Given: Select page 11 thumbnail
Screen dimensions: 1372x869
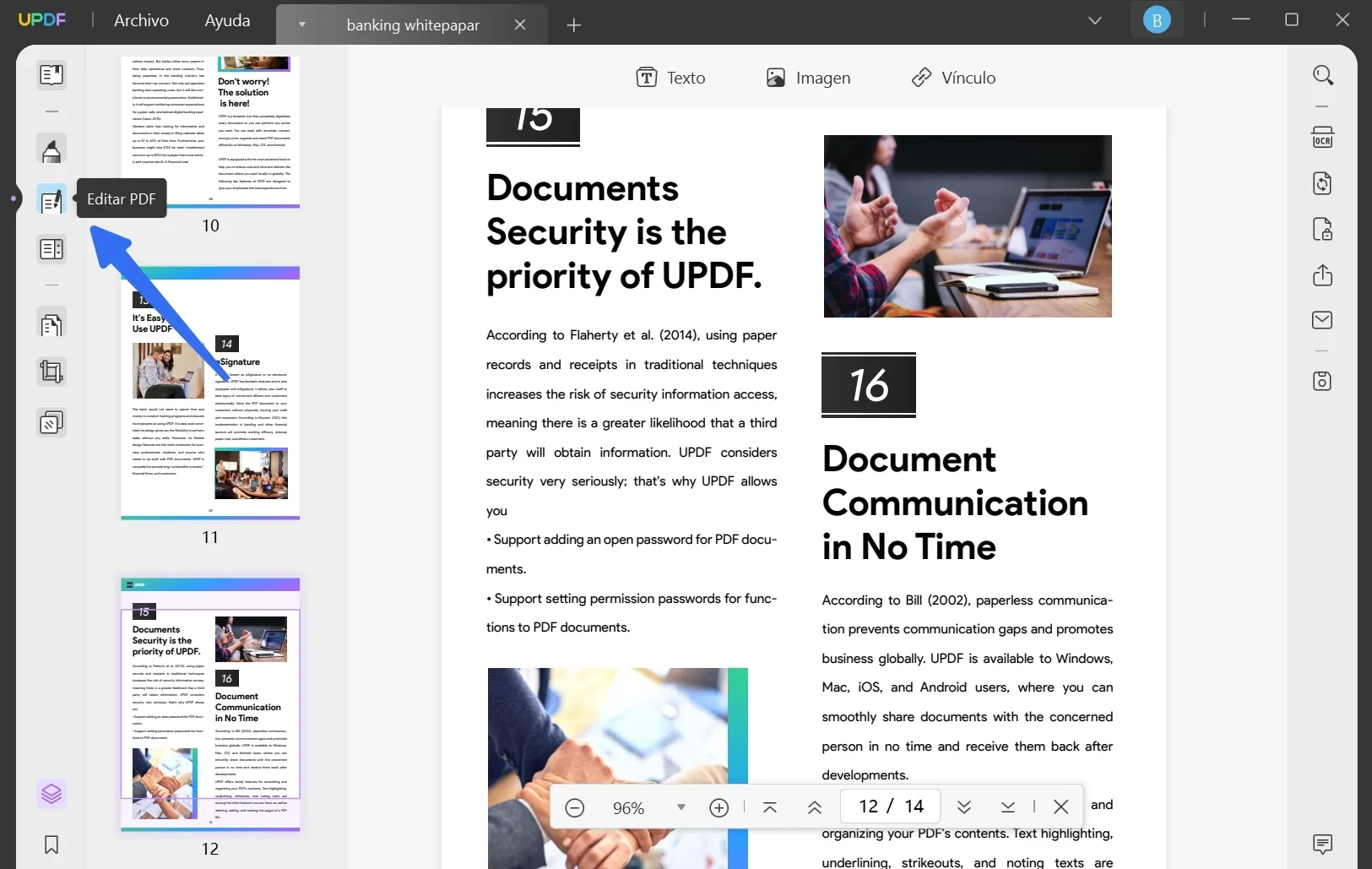Looking at the screenshot, I should tap(209, 393).
